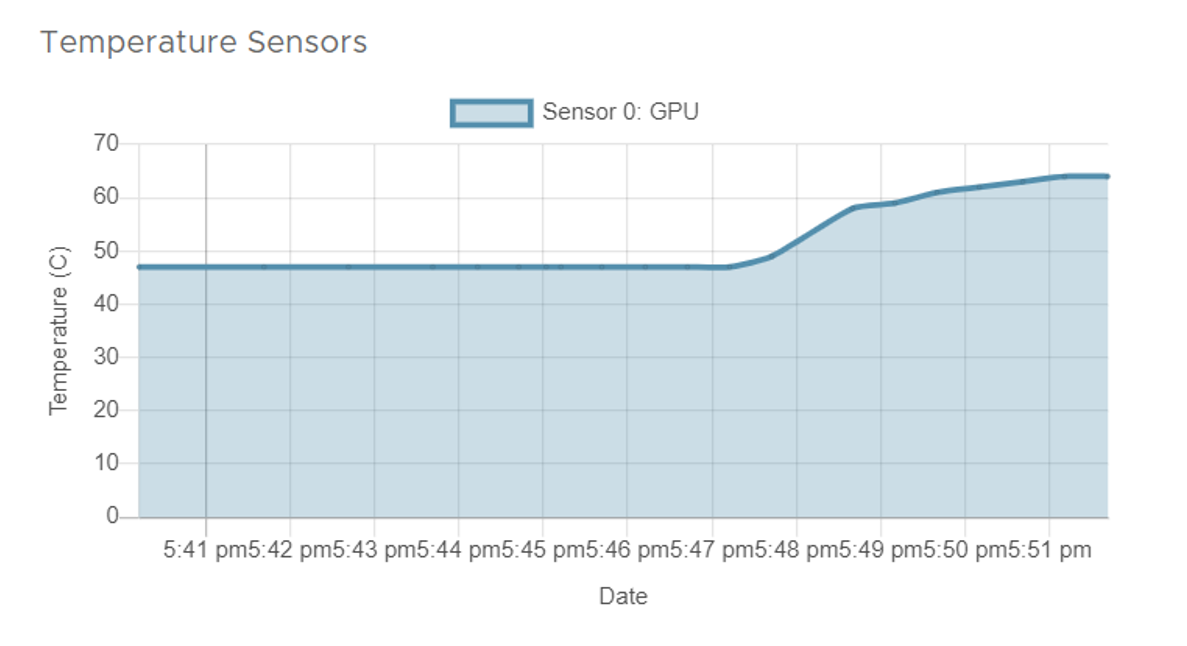
Task: Pick the 5:48 pm time label
Action: [797, 549]
